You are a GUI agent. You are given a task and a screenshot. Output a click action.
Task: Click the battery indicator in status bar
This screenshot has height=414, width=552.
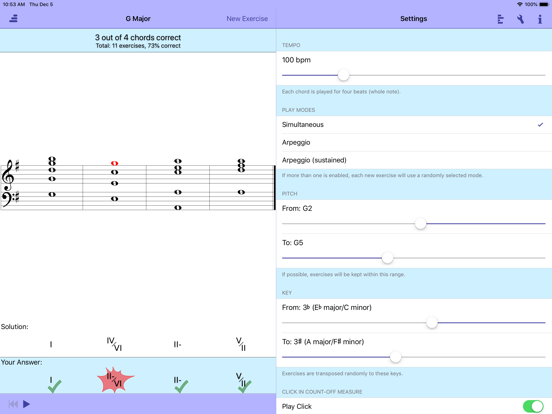pyautogui.click(x=544, y=4)
